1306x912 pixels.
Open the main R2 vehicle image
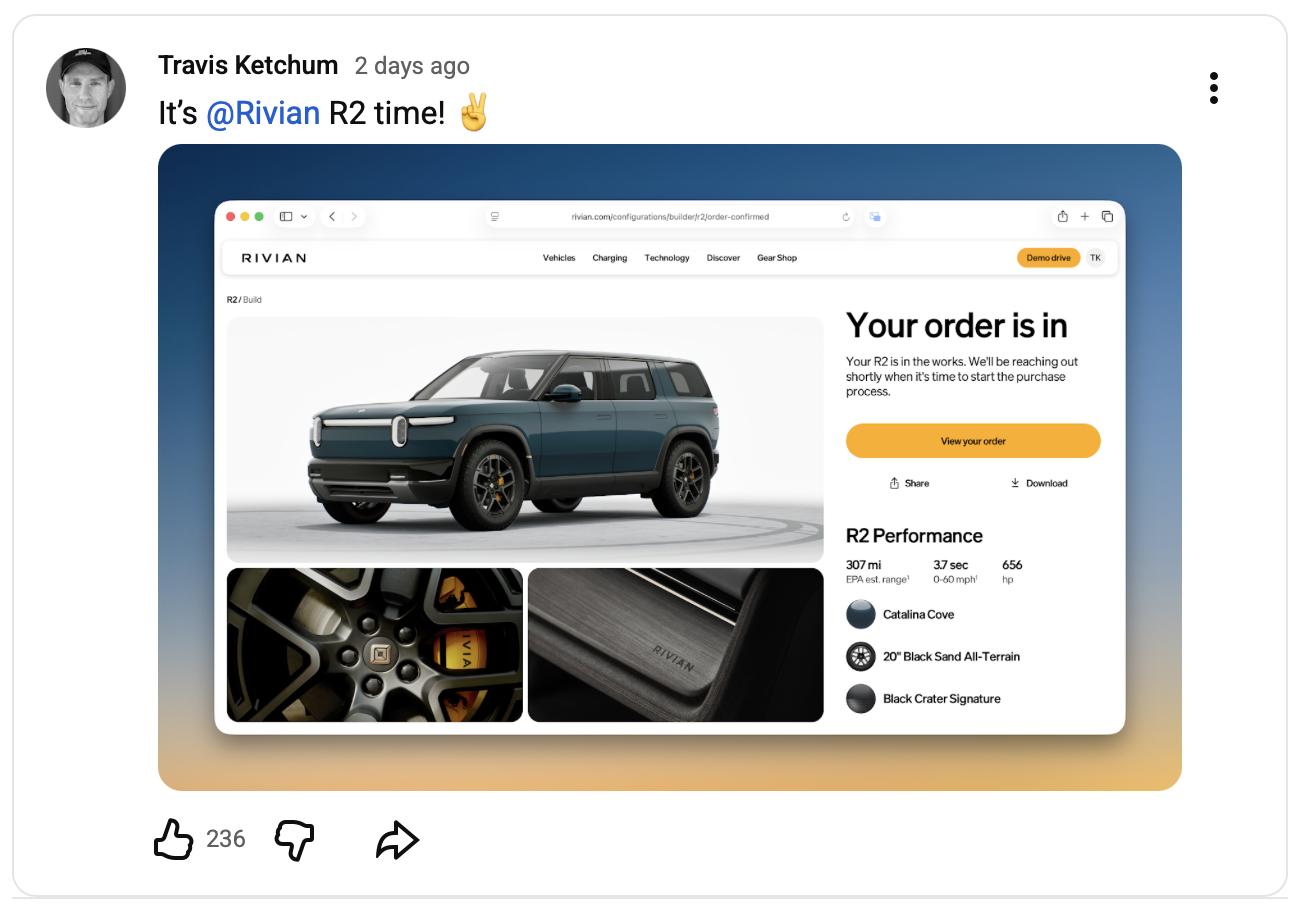point(525,440)
